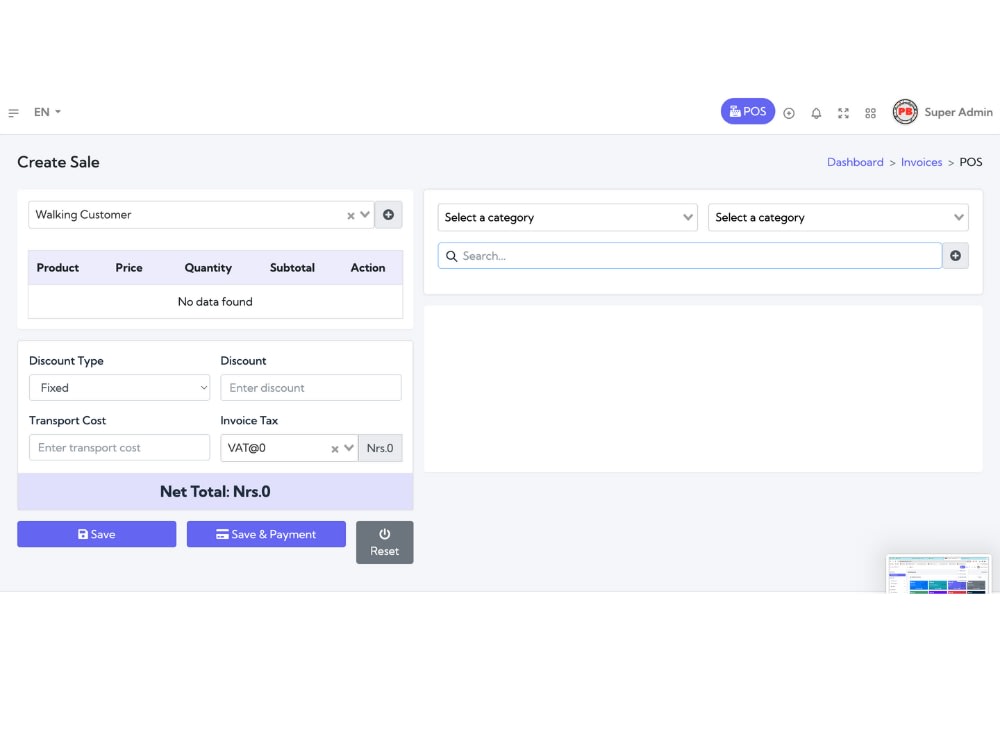Clear the Walking Customer selection
The width and height of the screenshot is (1000, 750).
coord(351,216)
